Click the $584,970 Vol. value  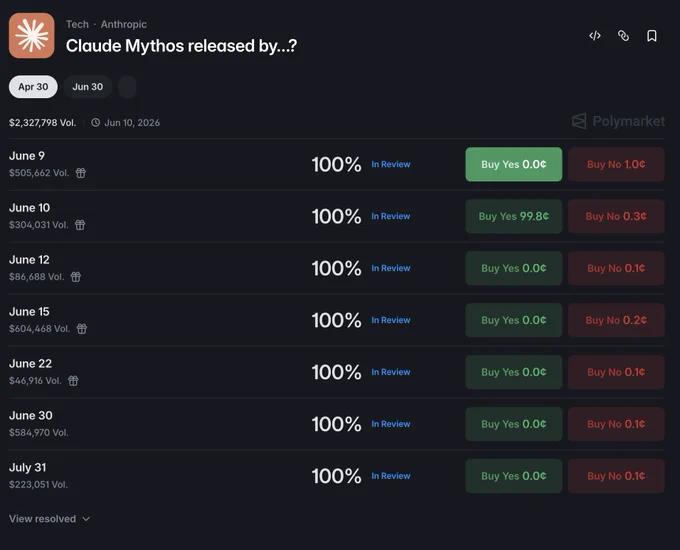click(39, 432)
